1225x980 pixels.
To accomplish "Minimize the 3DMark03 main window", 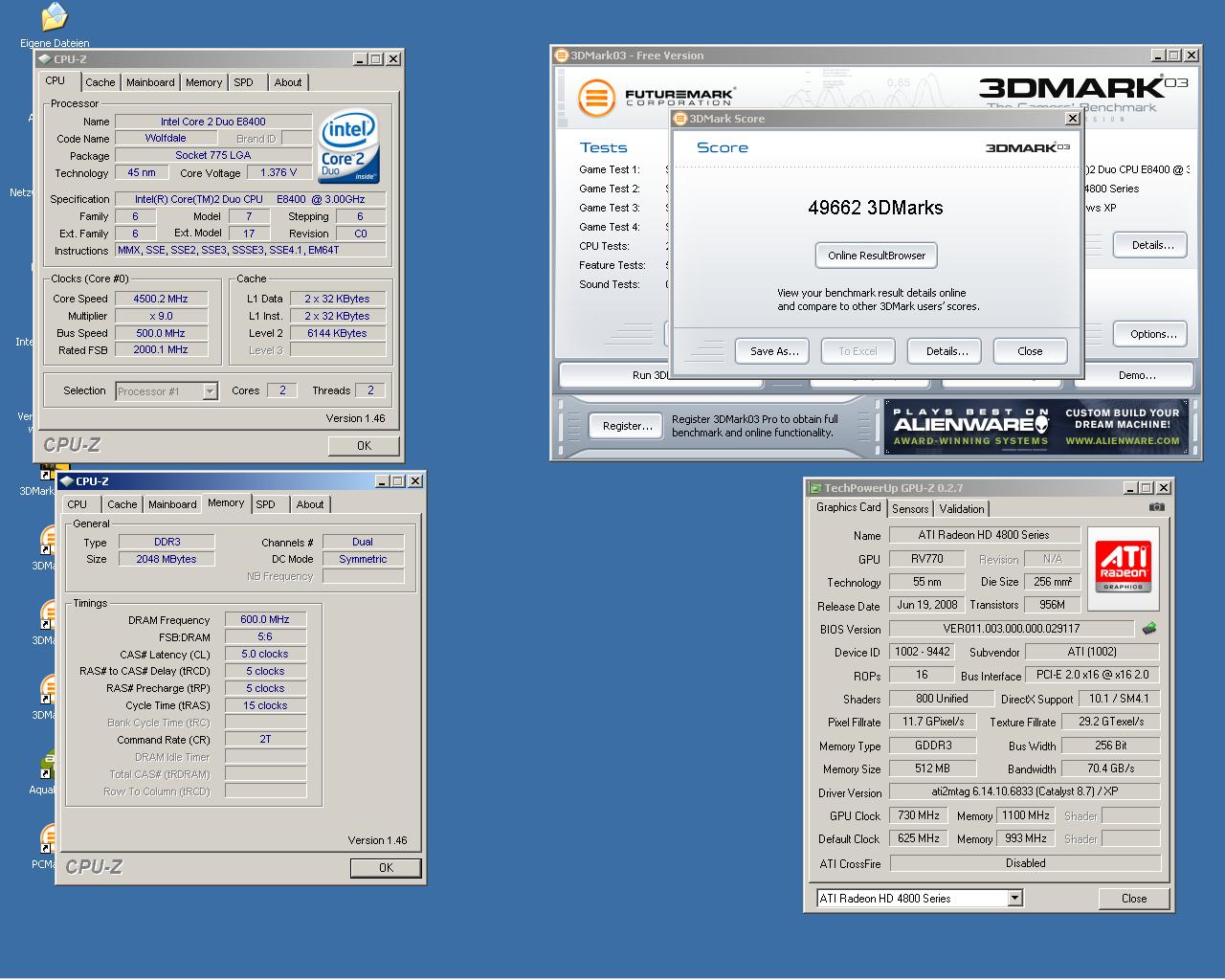I will coord(1158,56).
